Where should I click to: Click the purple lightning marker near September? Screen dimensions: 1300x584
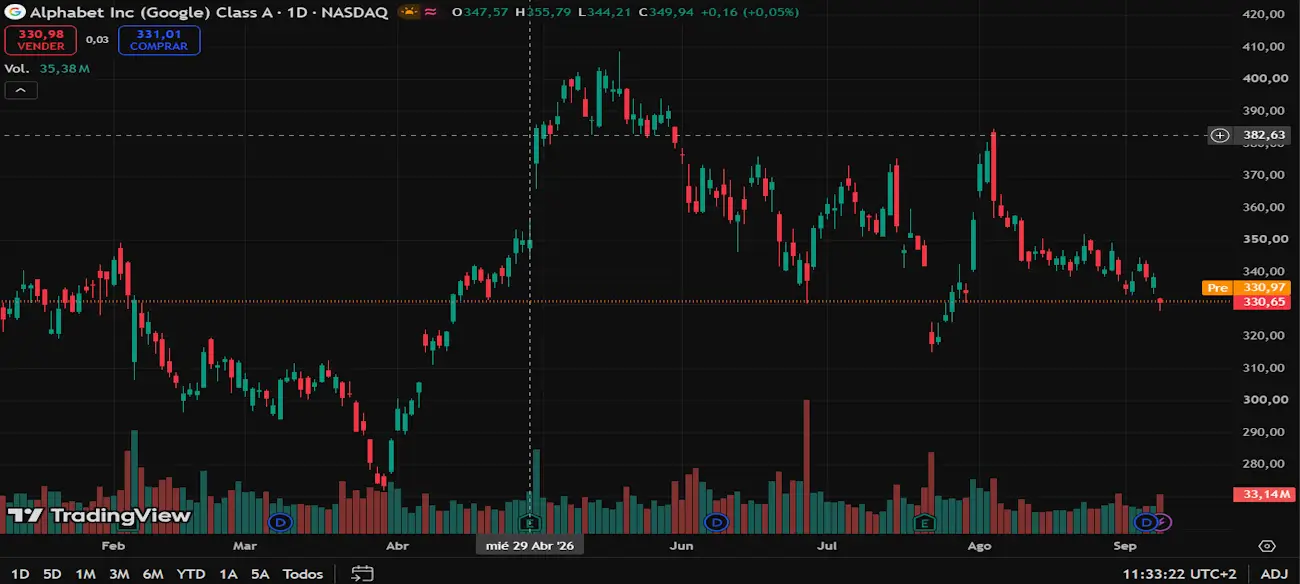(x=1162, y=522)
